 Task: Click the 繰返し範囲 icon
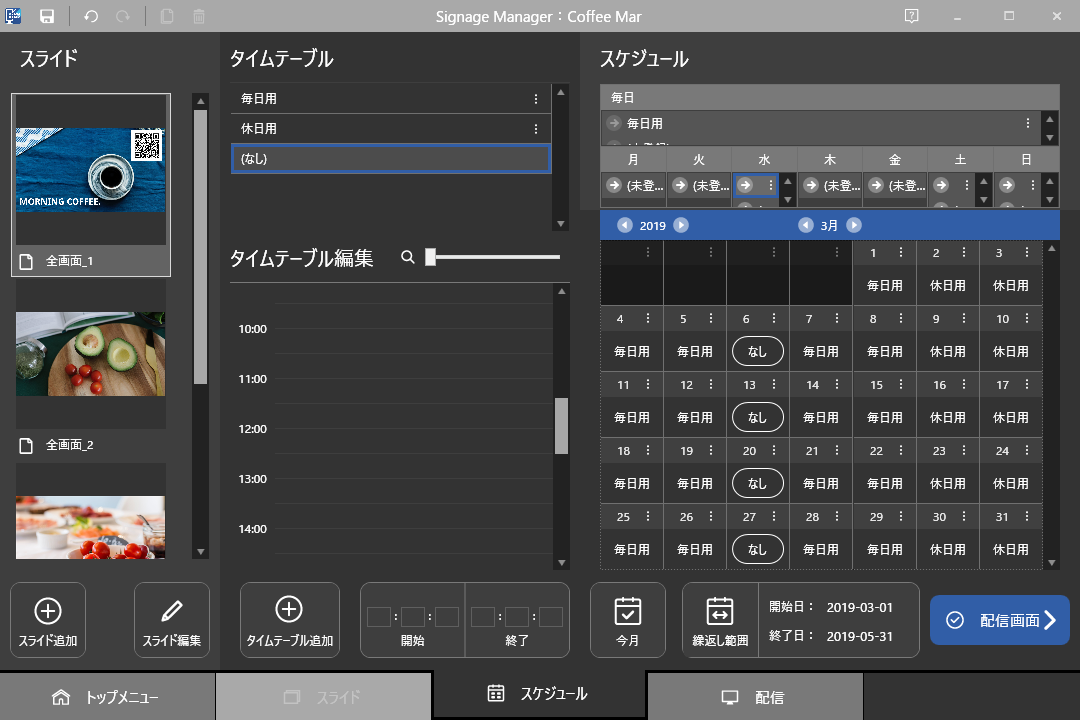[x=720, y=610]
